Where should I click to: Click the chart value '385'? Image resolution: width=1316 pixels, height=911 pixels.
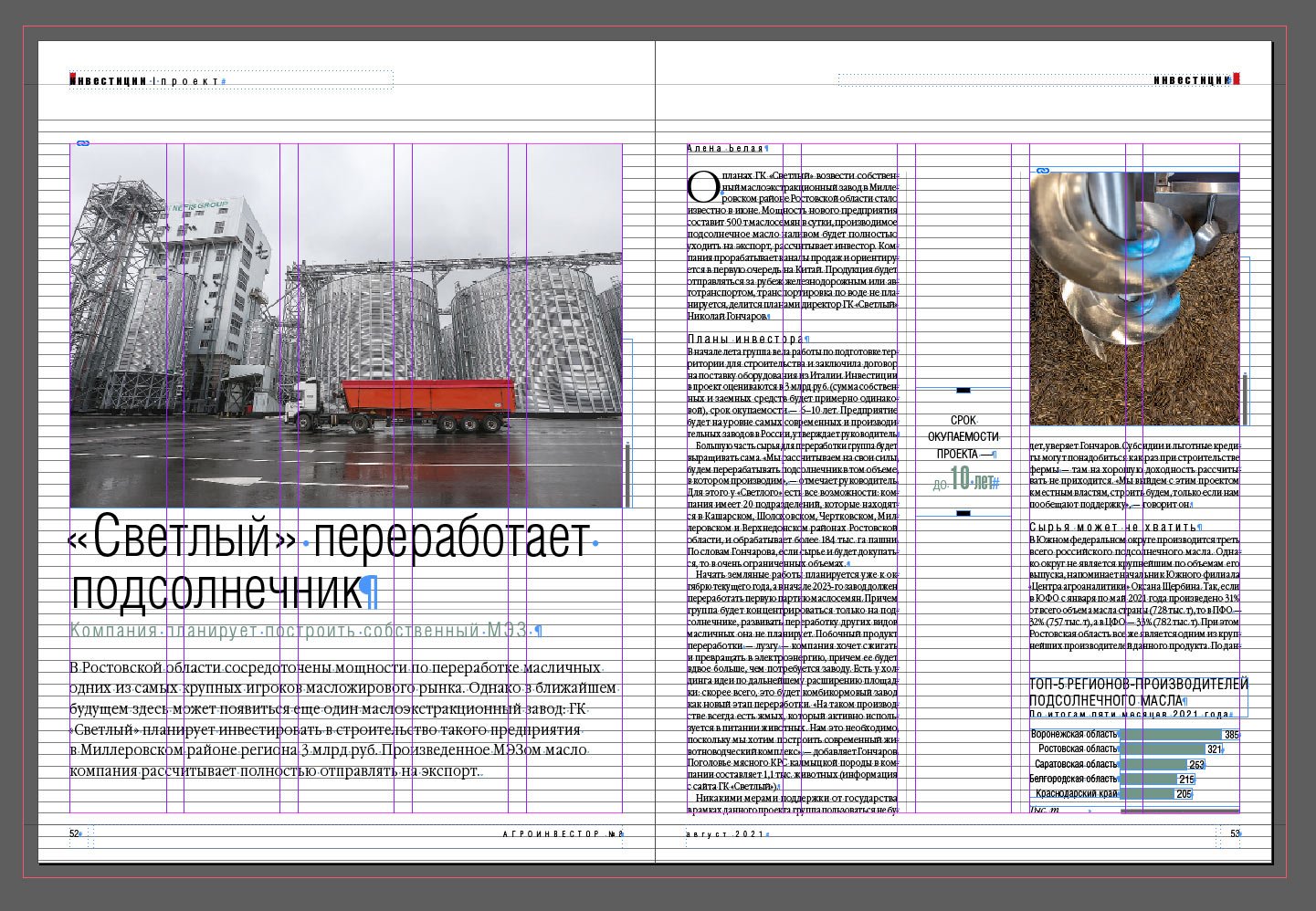click(1231, 735)
